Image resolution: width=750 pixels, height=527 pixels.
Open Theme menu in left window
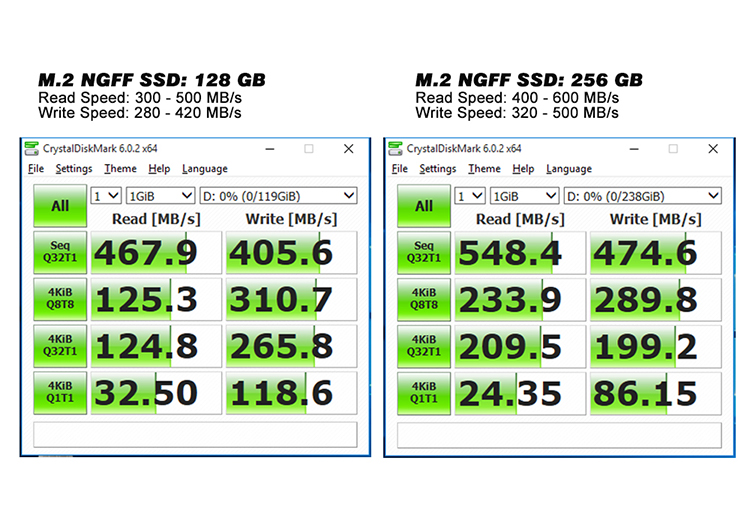121,169
